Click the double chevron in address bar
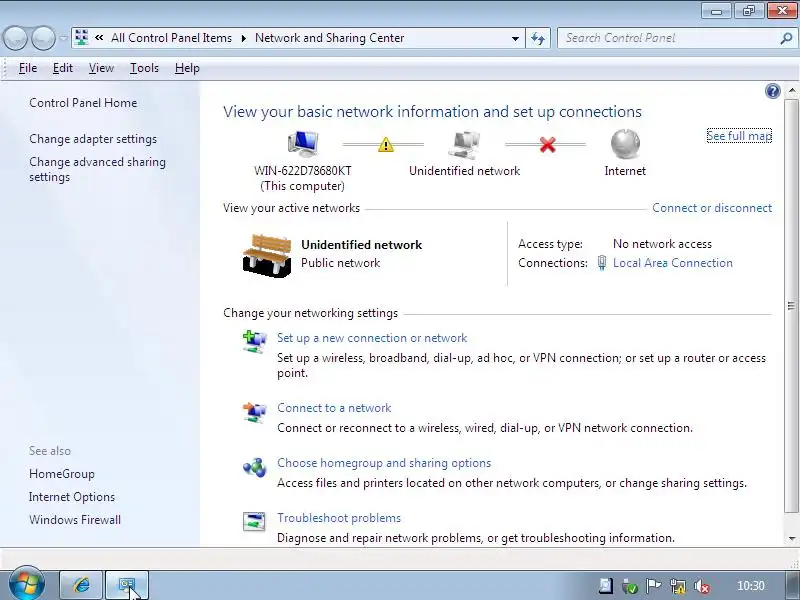The width and height of the screenshot is (800, 600). click(x=99, y=38)
